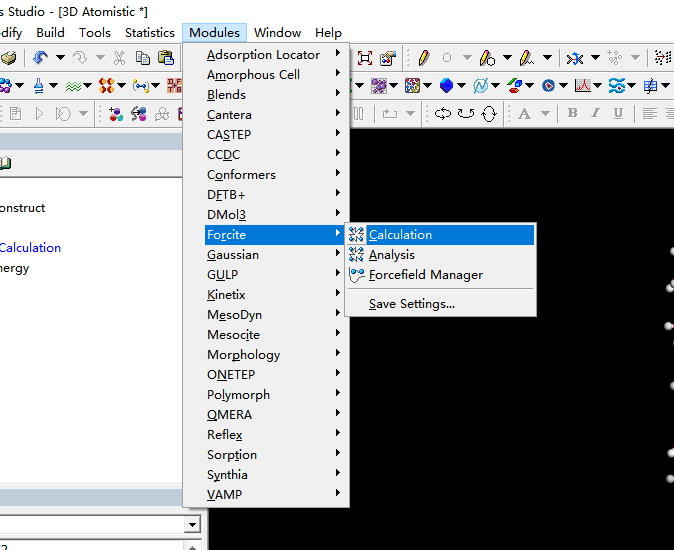The image size is (674, 550).
Task: Click the QMERA round blue icon
Action: click(x=548, y=86)
